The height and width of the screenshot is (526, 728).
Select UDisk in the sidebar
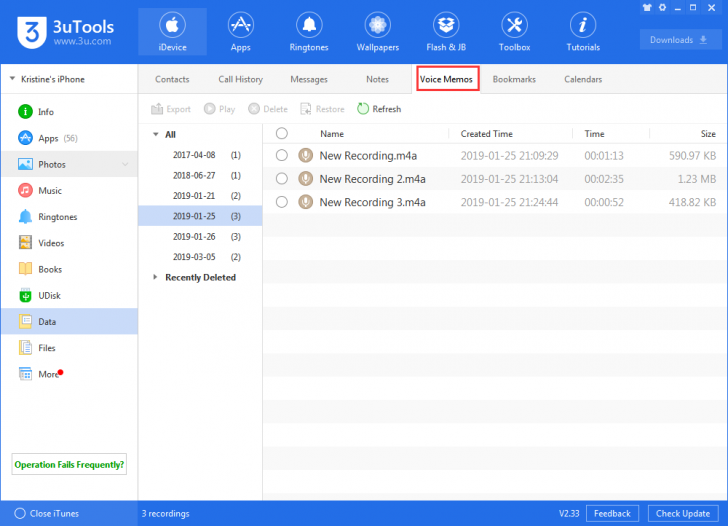pos(70,296)
